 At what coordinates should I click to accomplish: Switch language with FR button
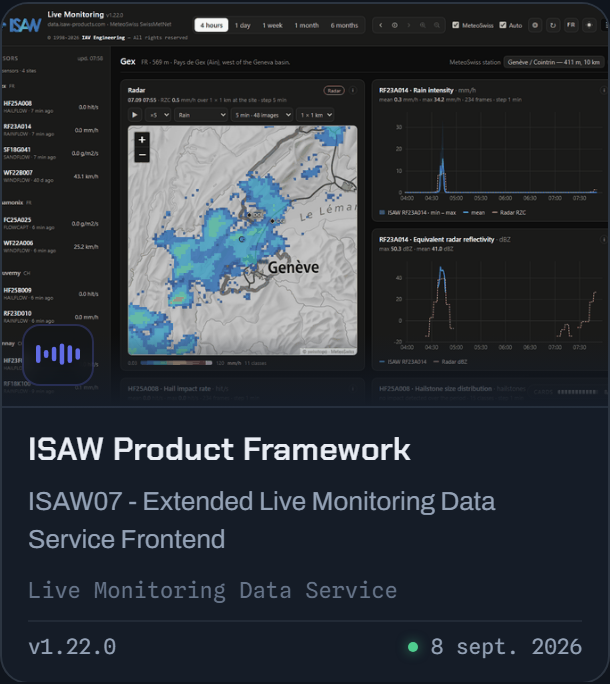click(x=571, y=25)
